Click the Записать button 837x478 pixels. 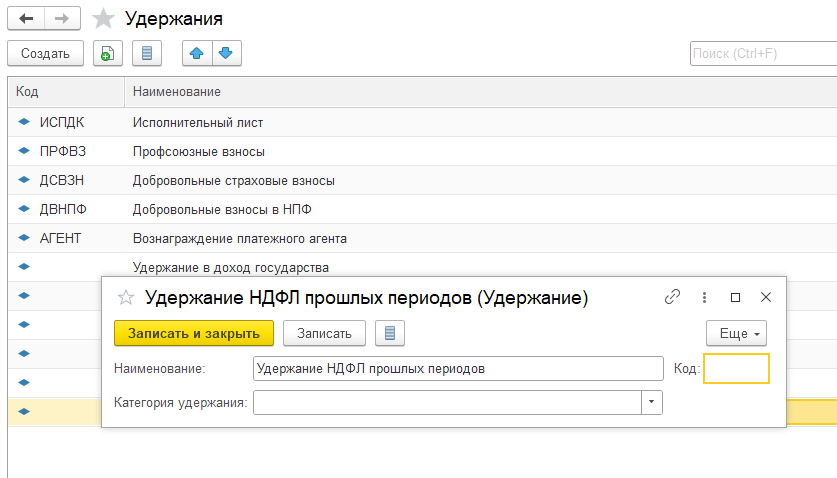click(x=324, y=333)
